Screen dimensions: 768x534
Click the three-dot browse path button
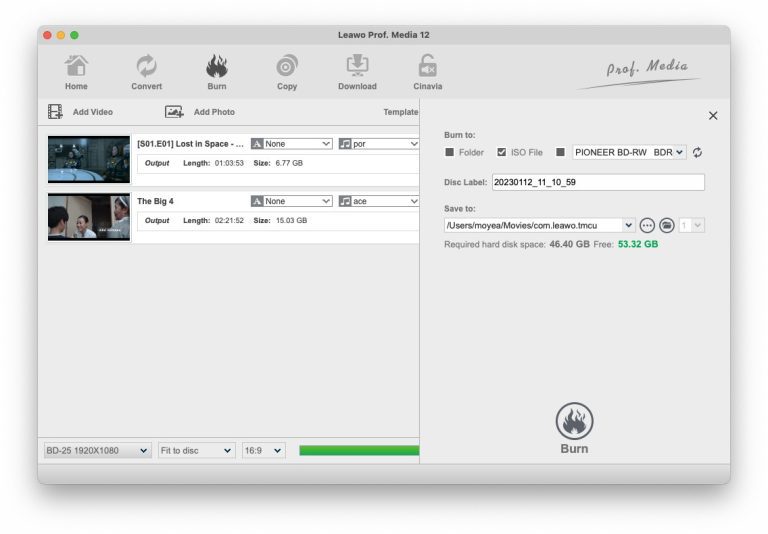pyautogui.click(x=647, y=225)
